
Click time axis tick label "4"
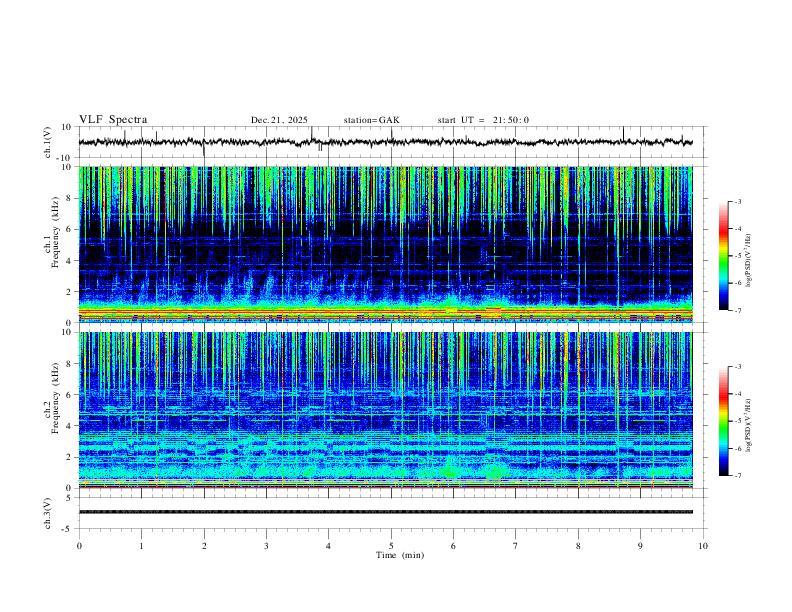pos(328,546)
